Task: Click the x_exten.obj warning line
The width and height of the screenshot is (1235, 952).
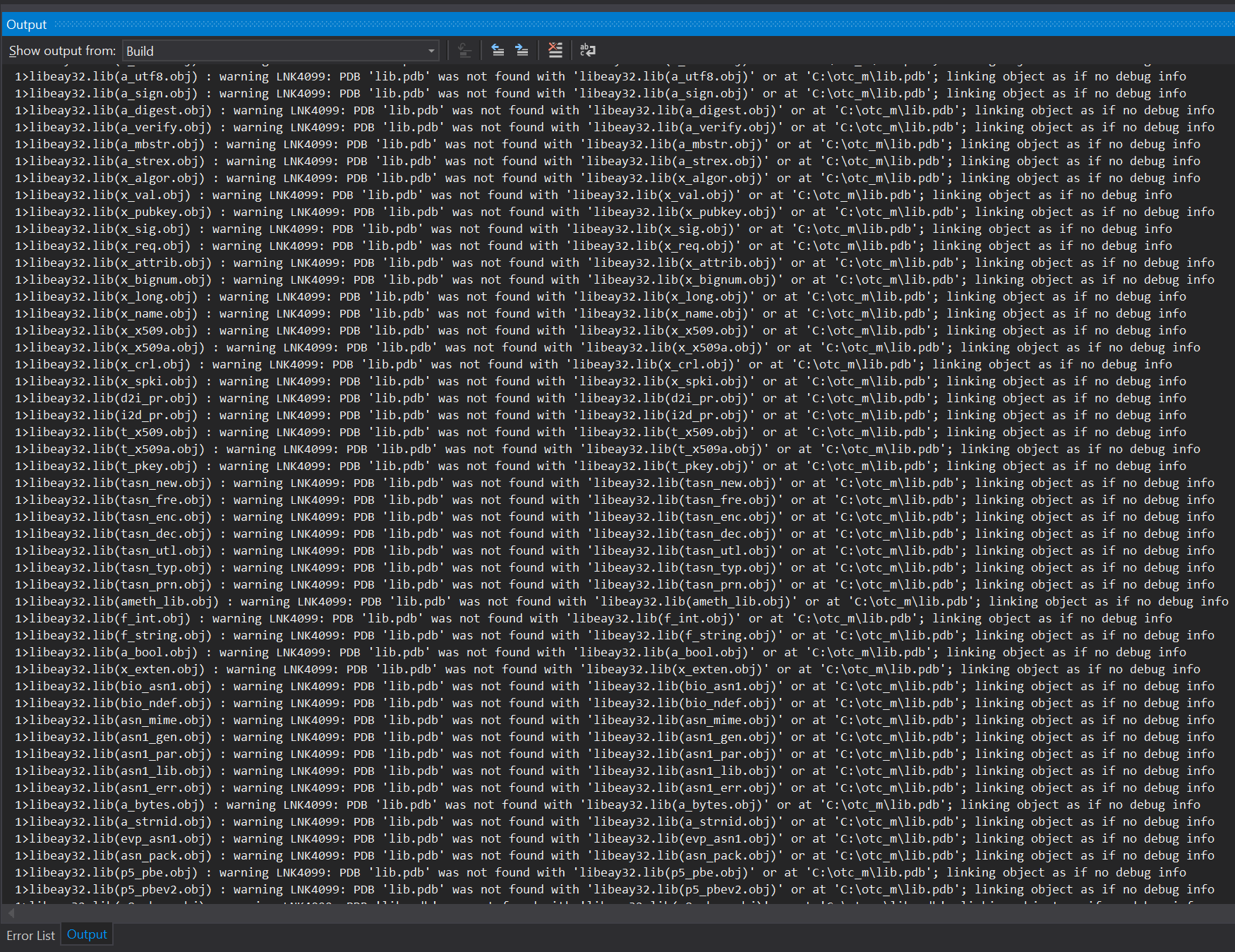Action: 608,669
